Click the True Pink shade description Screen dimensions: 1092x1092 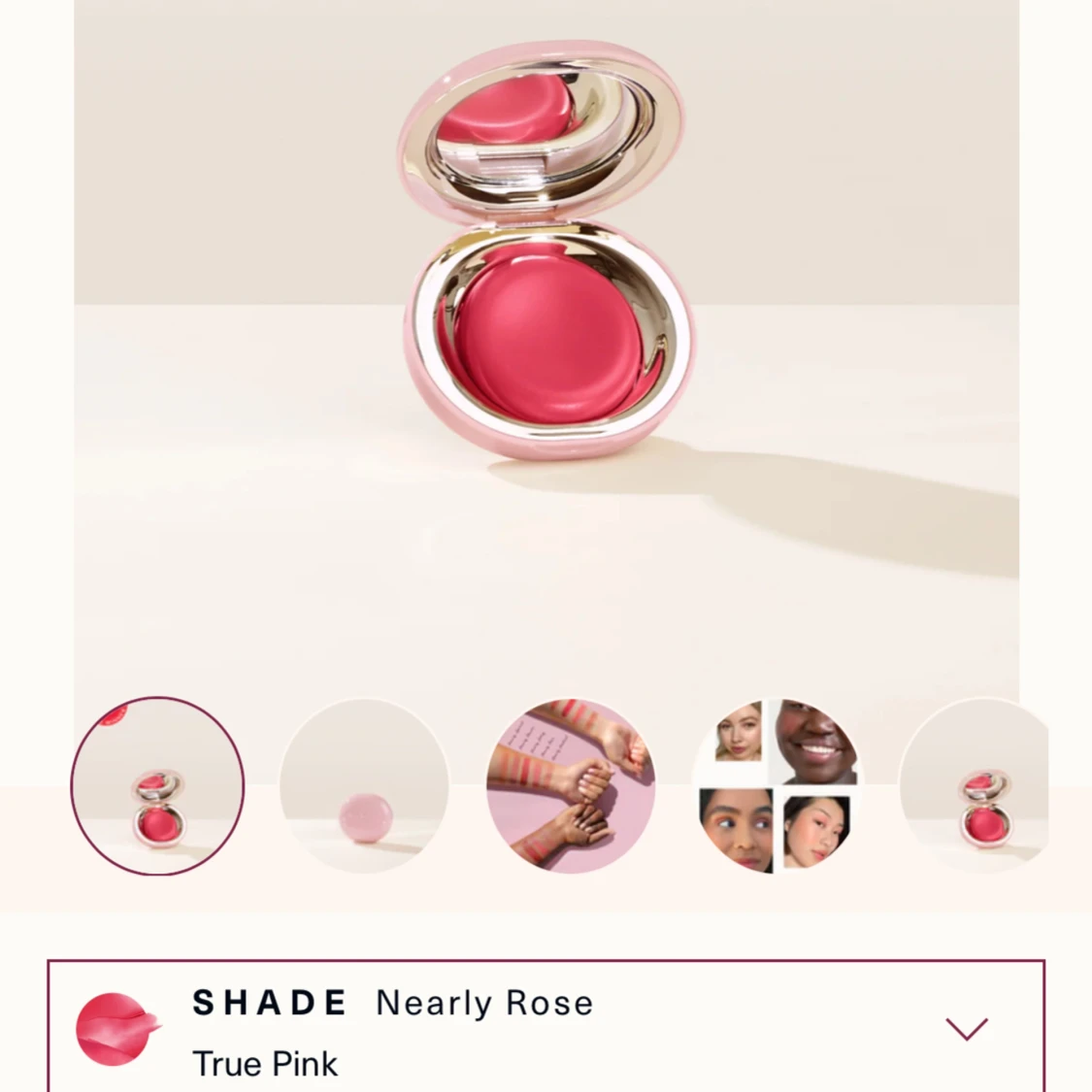click(x=265, y=1064)
